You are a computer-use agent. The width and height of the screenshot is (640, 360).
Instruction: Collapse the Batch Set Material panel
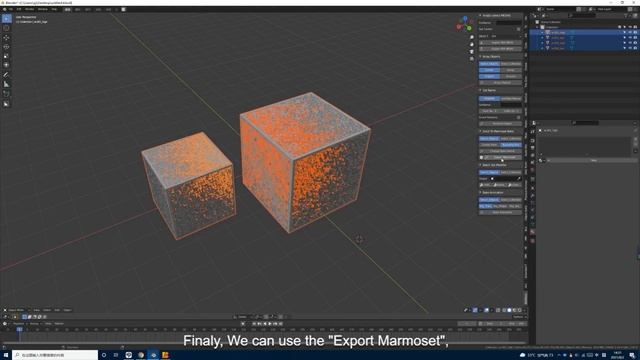point(480,165)
